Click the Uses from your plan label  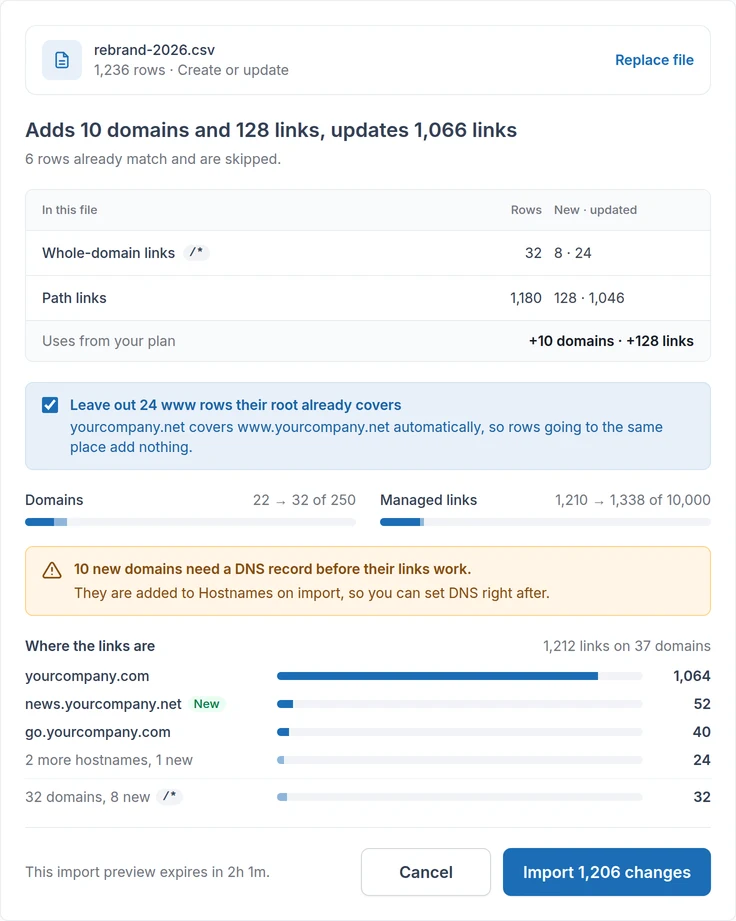pos(109,341)
